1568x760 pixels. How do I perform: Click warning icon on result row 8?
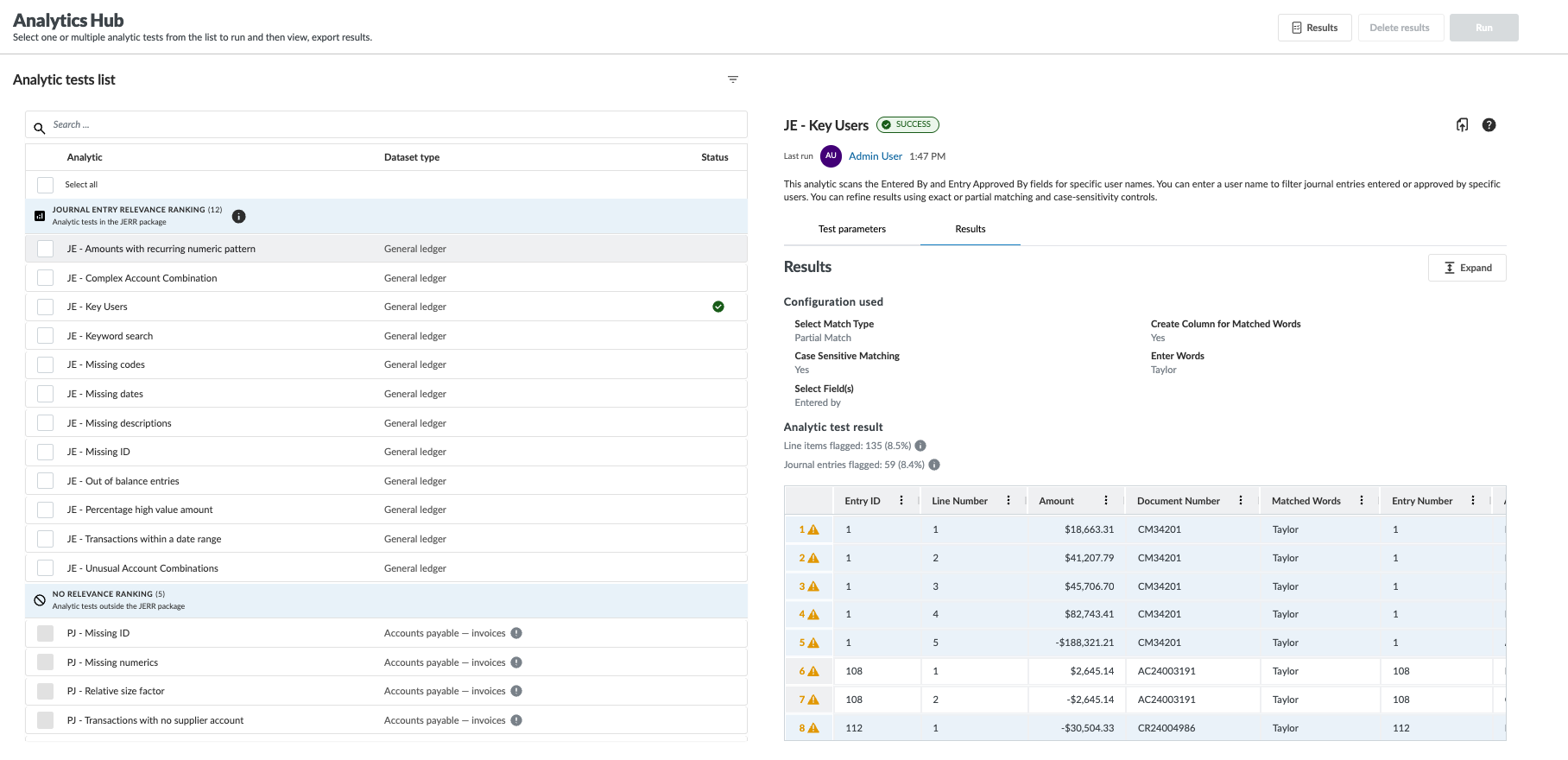[x=813, y=728]
